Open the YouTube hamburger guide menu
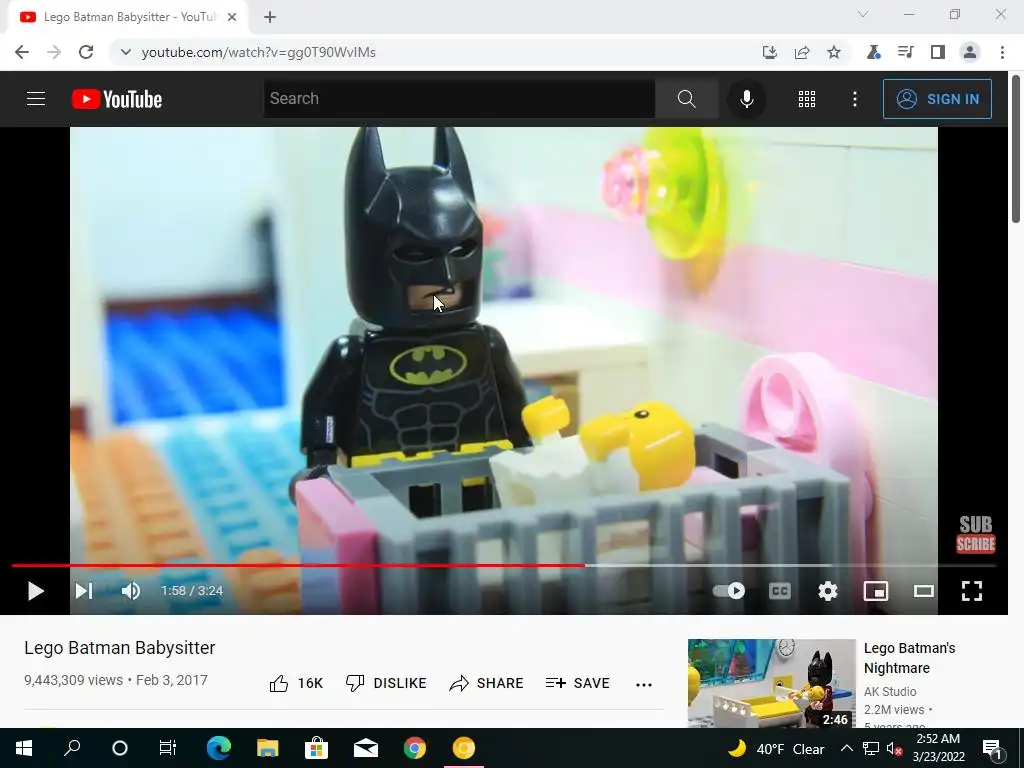1024x768 pixels. 36,99
